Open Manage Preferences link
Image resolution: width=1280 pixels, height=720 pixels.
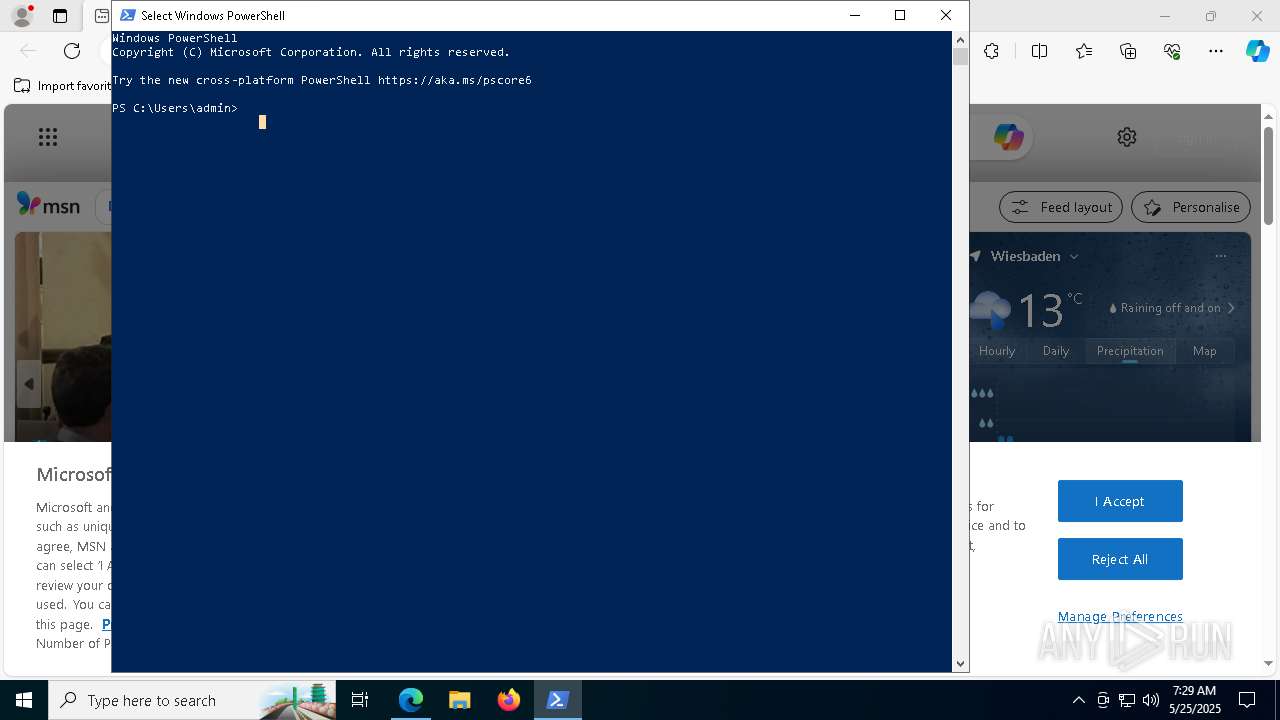tap(1120, 616)
